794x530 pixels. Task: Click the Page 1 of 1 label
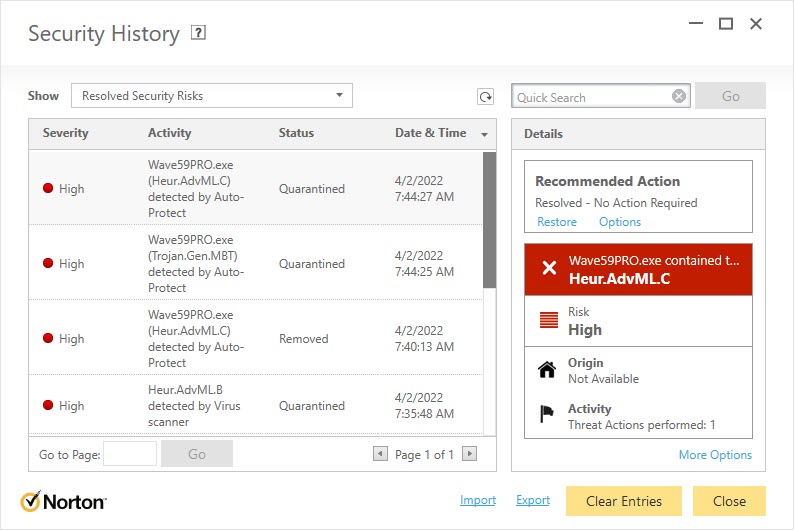424,455
